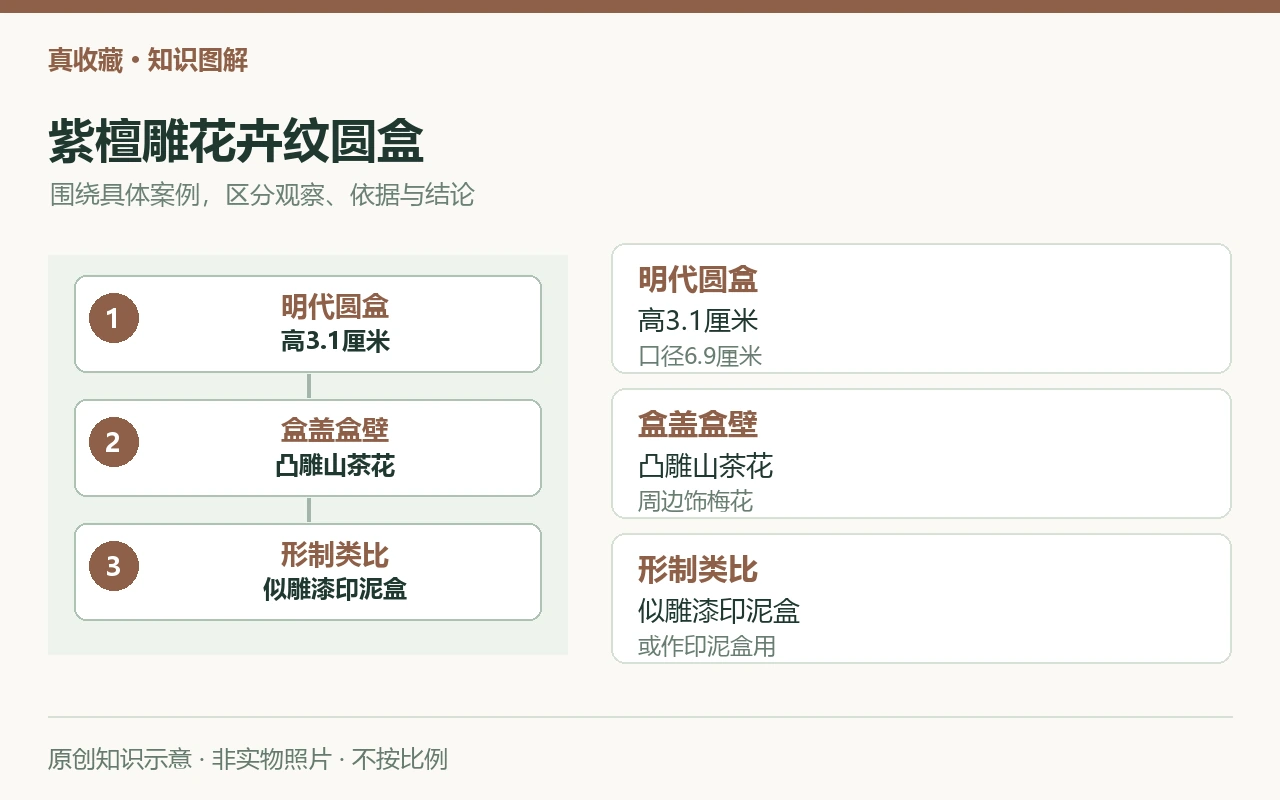Click the number 2 circle badge
The height and width of the screenshot is (800, 1280).
click(x=113, y=442)
